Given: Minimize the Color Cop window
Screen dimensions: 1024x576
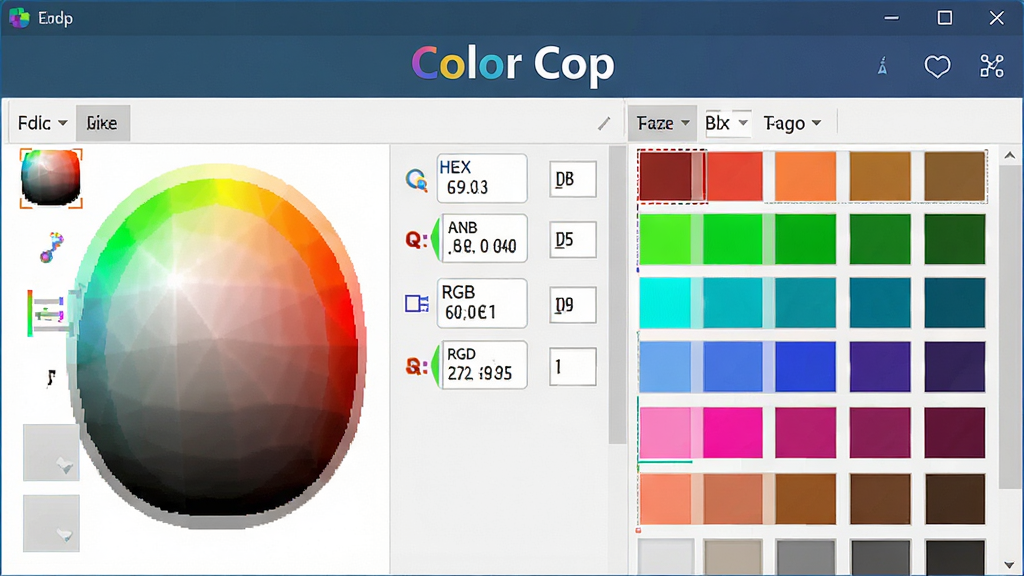Looking at the screenshot, I should [x=891, y=18].
